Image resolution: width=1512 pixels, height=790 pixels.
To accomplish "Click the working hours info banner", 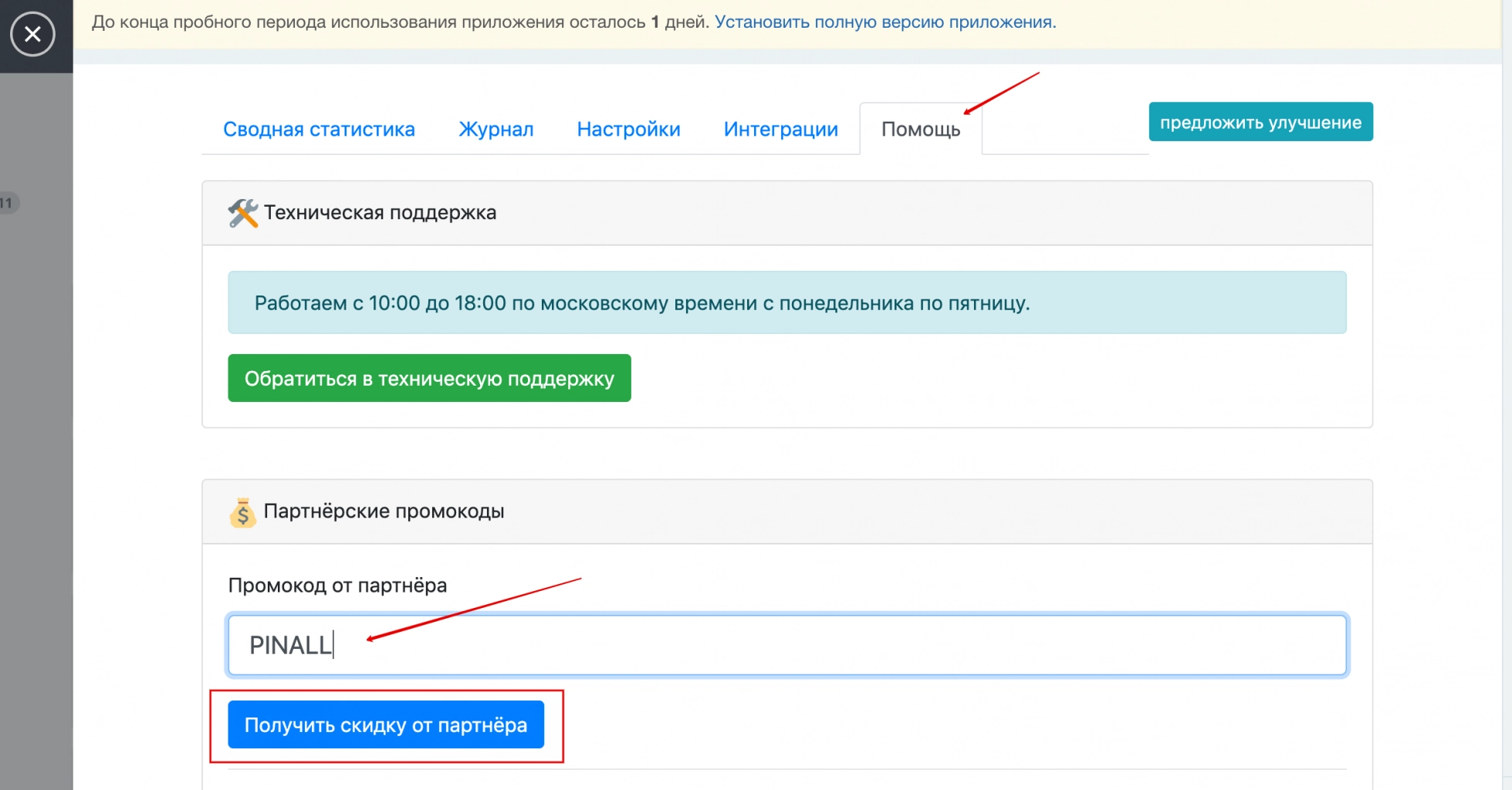I will pyautogui.click(x=786, y=302).
